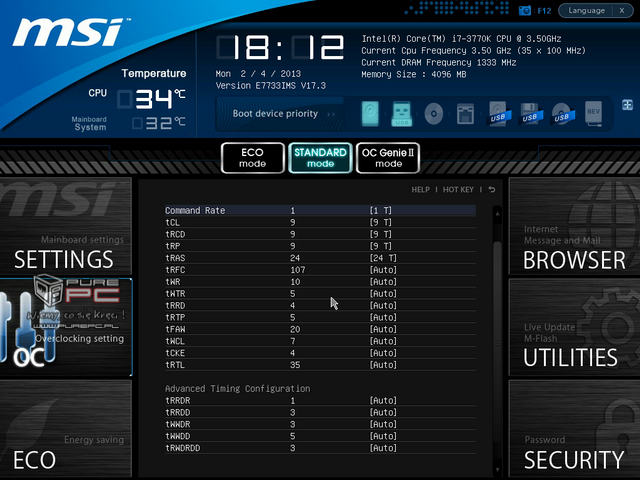Select the BEV network boot device icon
The height and width of the screenshot is (480, 640).
click(x=594, y=113)
